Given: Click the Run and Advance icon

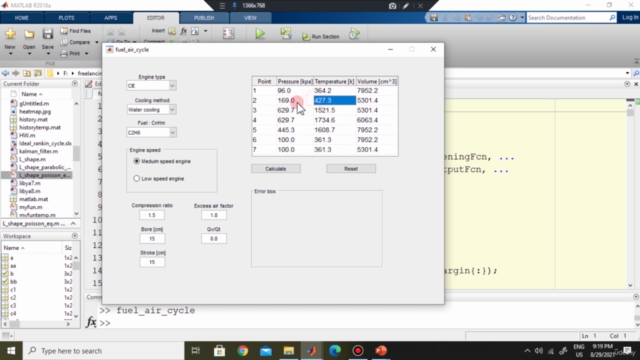Looking at the screenshot, I should click(x=286, y=34).
